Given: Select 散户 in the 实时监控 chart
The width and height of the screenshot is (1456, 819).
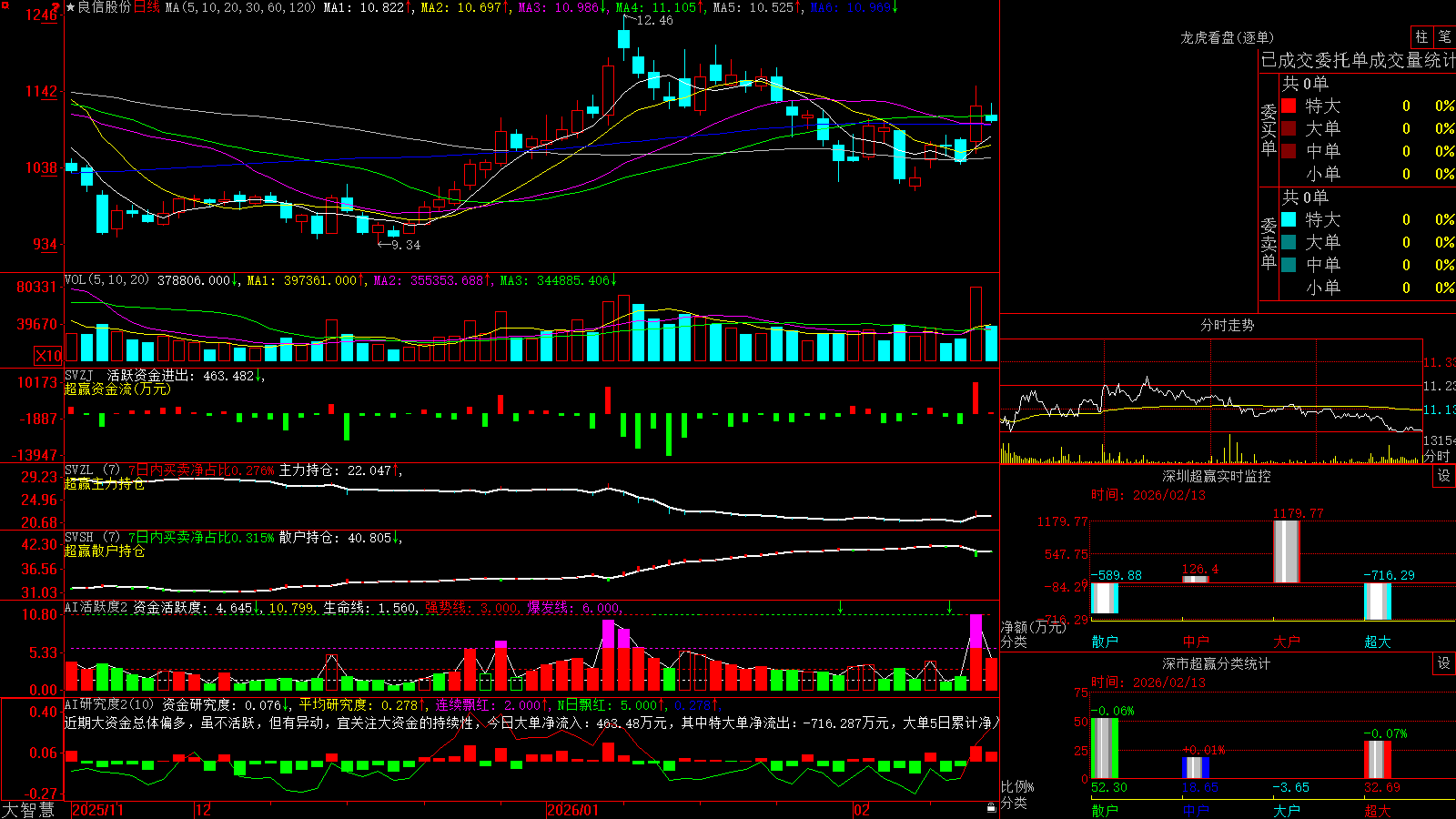Looking at the screenshot, I should click(1105, 642).
